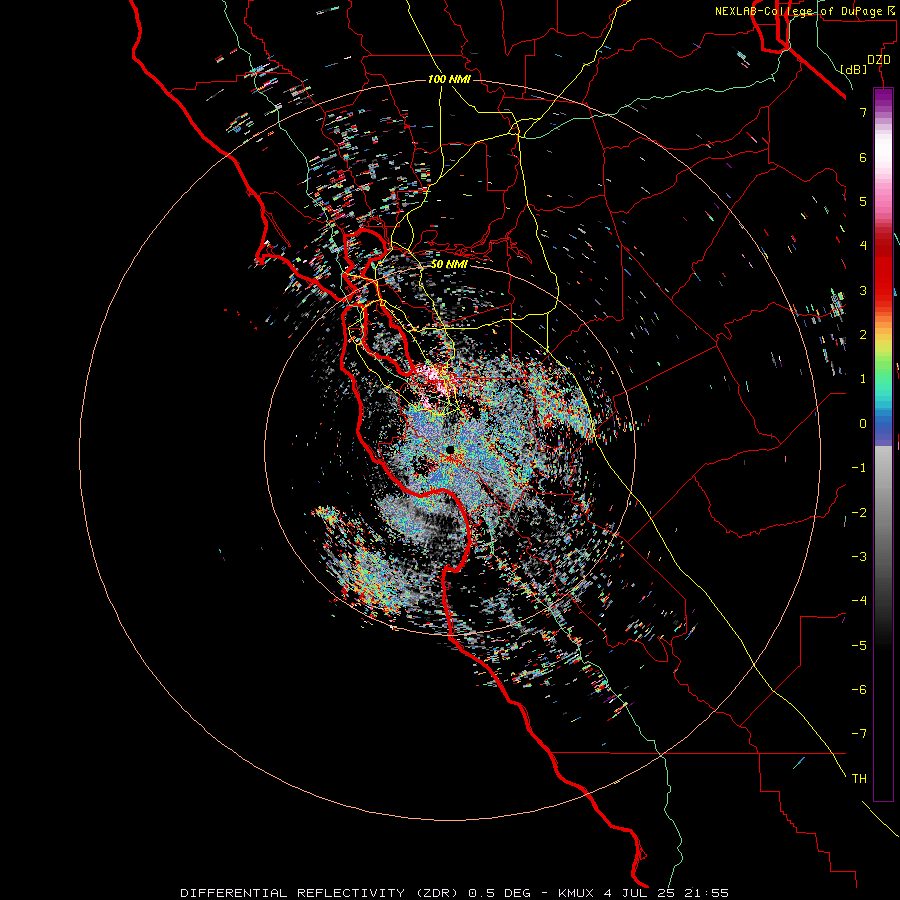Click the black radar site center dot
This screenshot has height=900, width=900.
pos(450,449)
